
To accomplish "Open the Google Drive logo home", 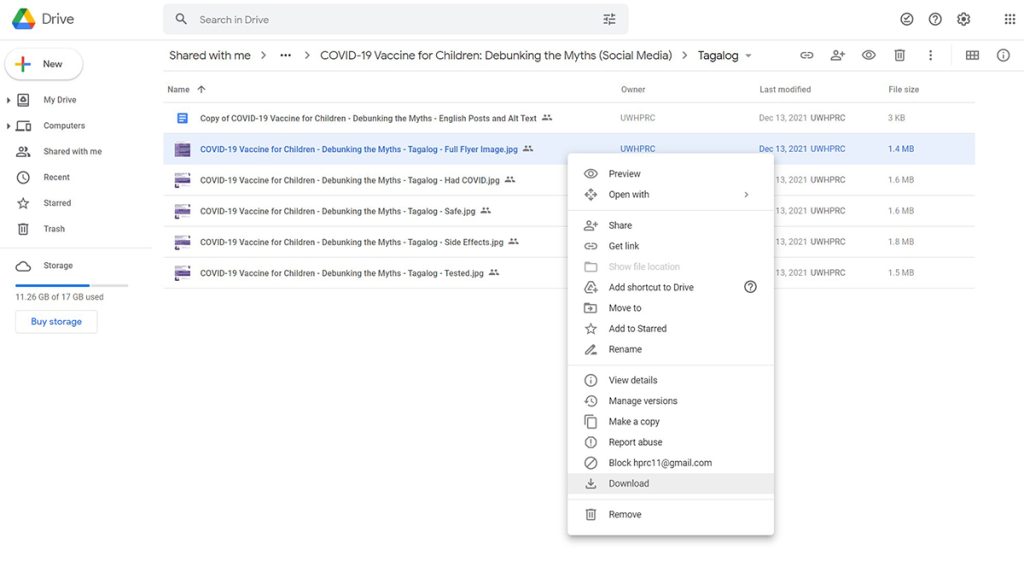I will pos(43,19).
